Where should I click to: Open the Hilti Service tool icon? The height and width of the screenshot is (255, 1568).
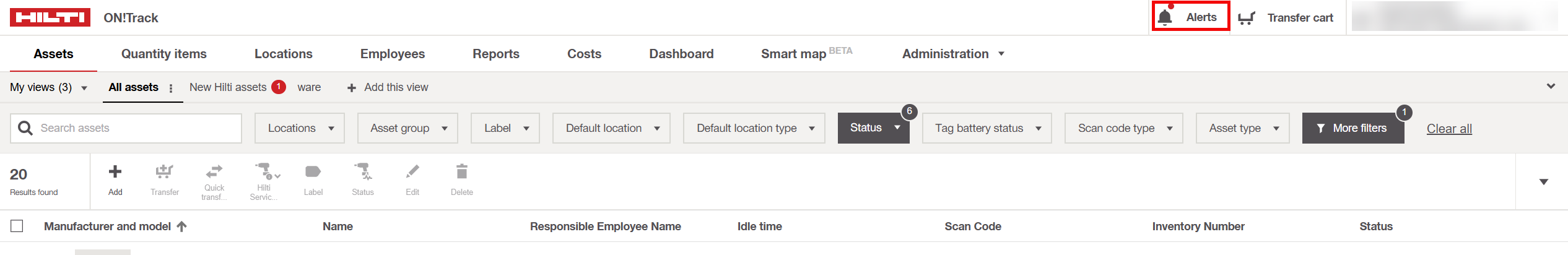(x=264, y=171)
